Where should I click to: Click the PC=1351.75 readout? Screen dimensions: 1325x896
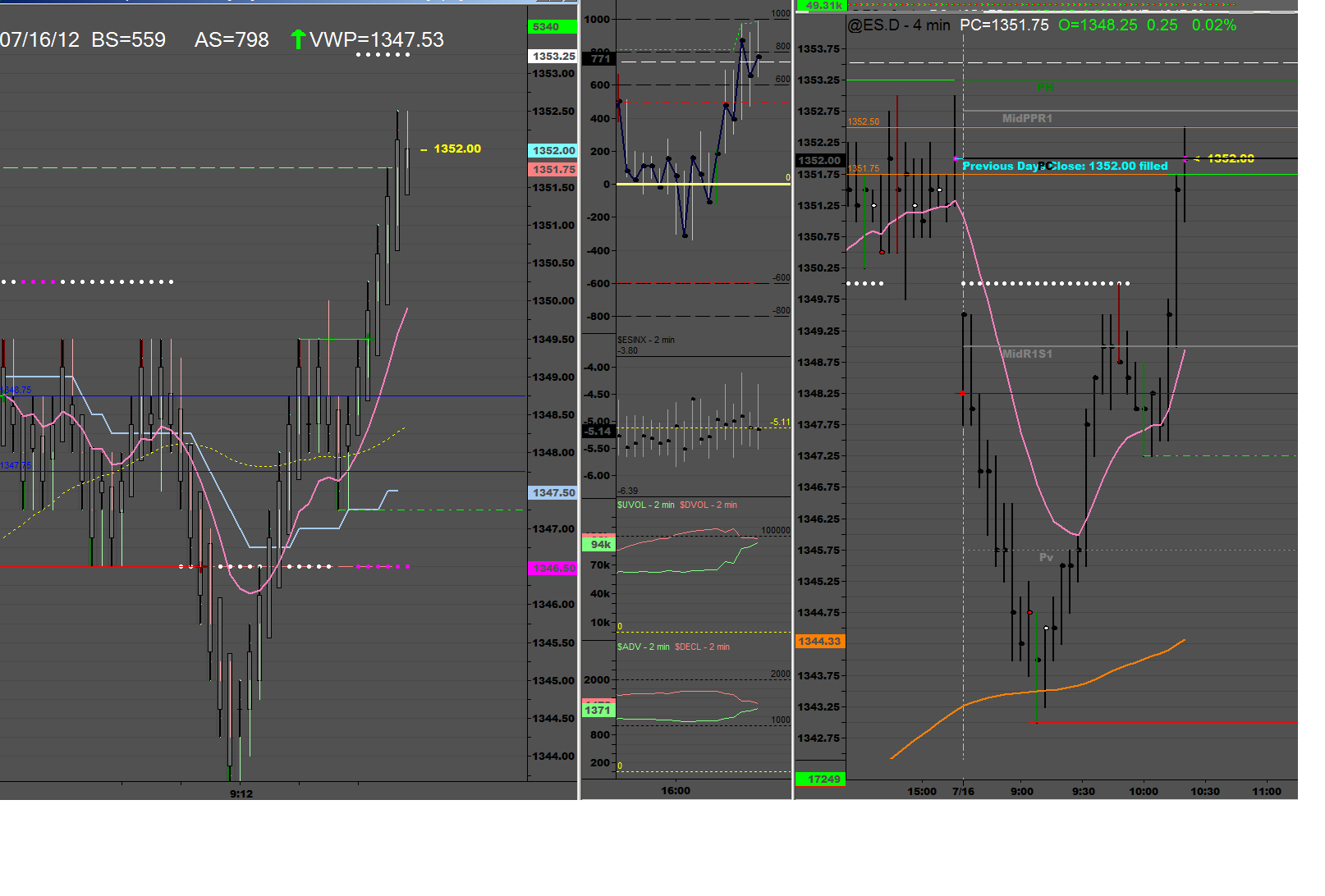pos(1005,25)
